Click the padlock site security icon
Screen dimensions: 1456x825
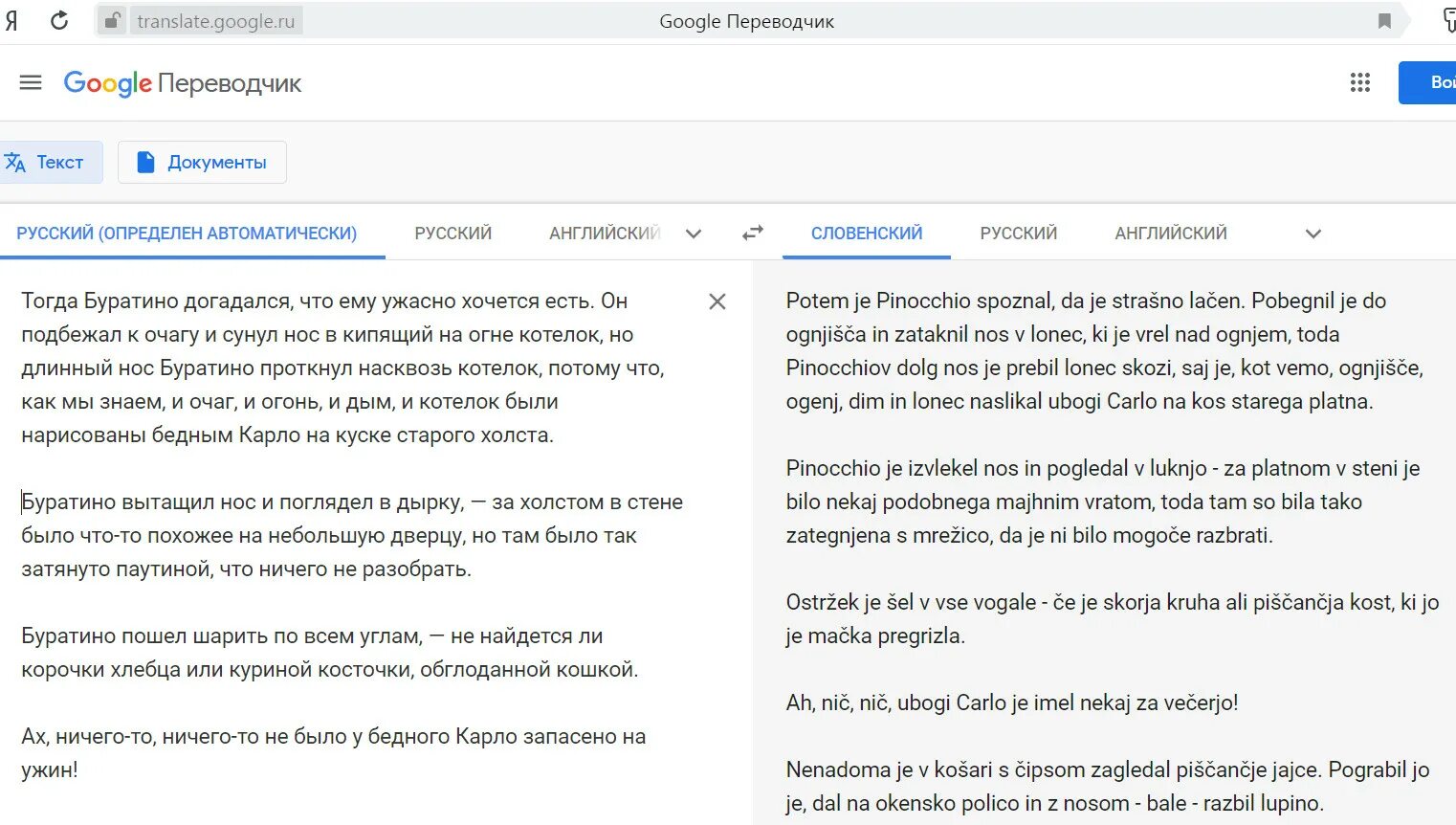[x=112, y=20]
